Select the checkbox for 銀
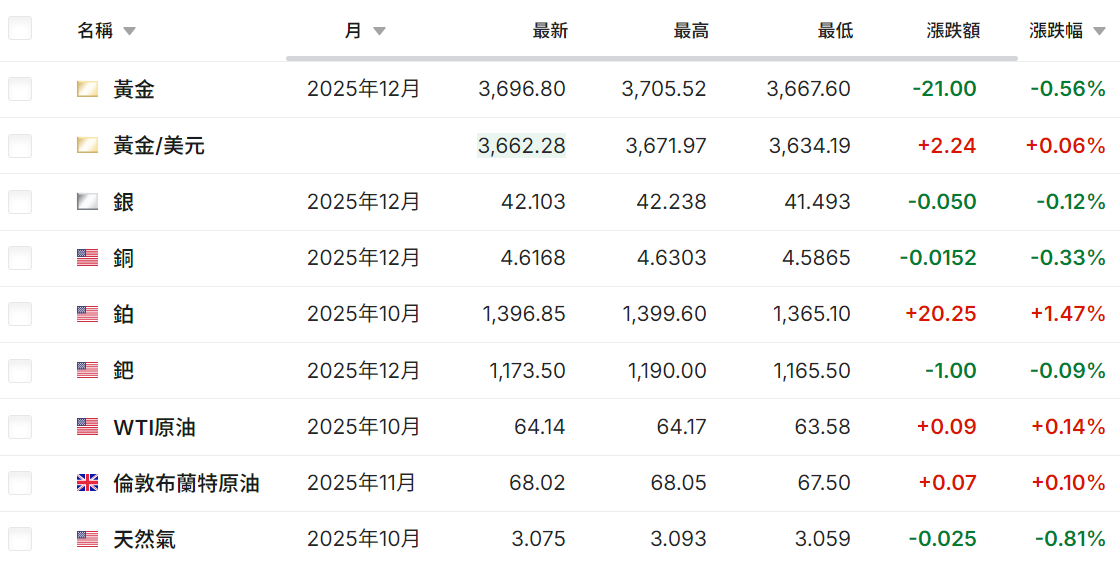The width and height of the screenshot is (1120, 564). click(x=20, y=202)
